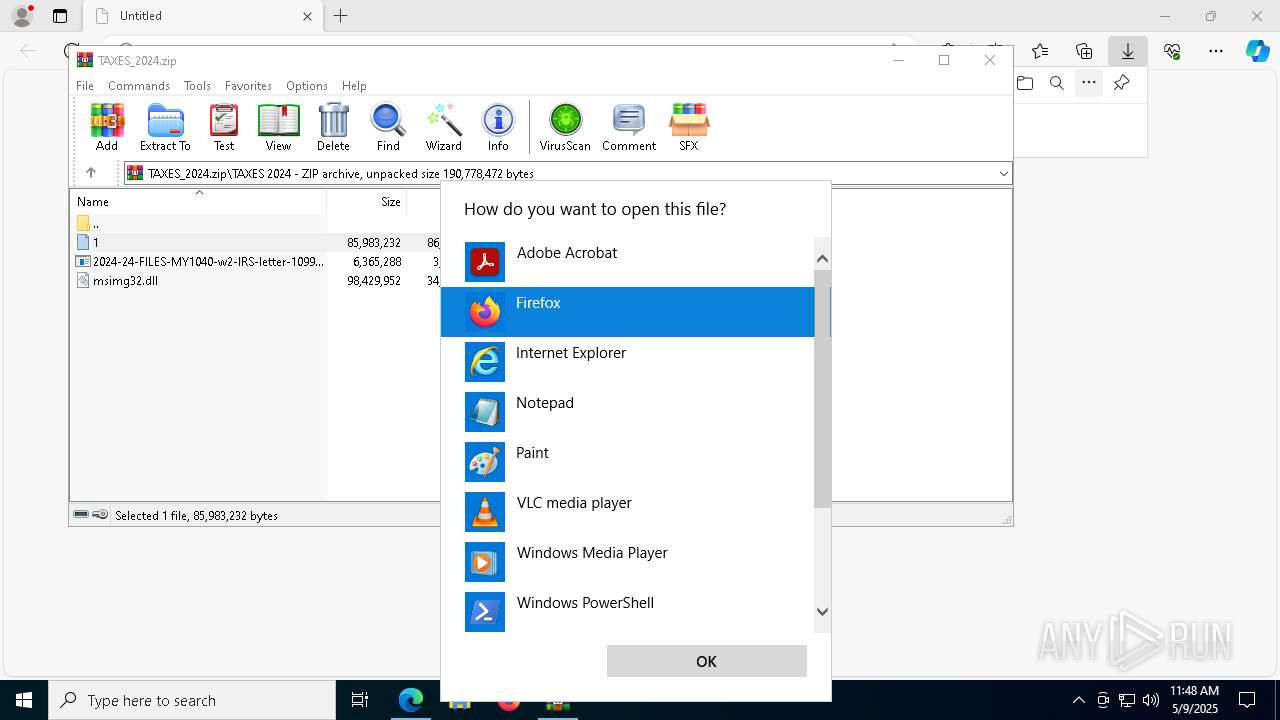
Task: Click the Extract To toolbar icon
Action: coord(165,127)
